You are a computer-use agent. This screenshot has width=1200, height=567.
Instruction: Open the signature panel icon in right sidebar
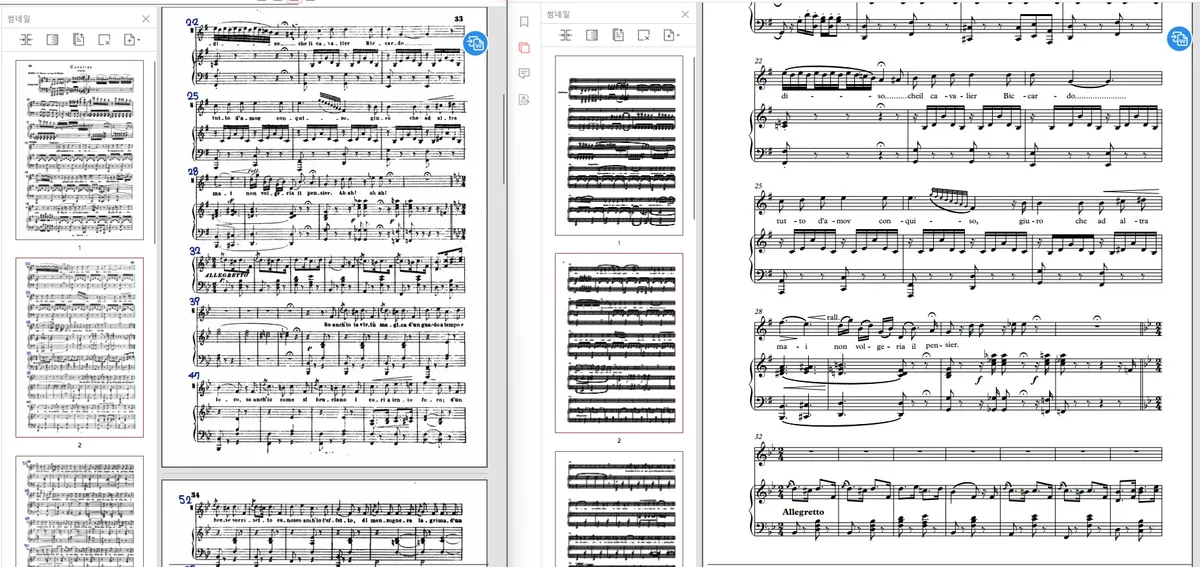tap(524, 99)
